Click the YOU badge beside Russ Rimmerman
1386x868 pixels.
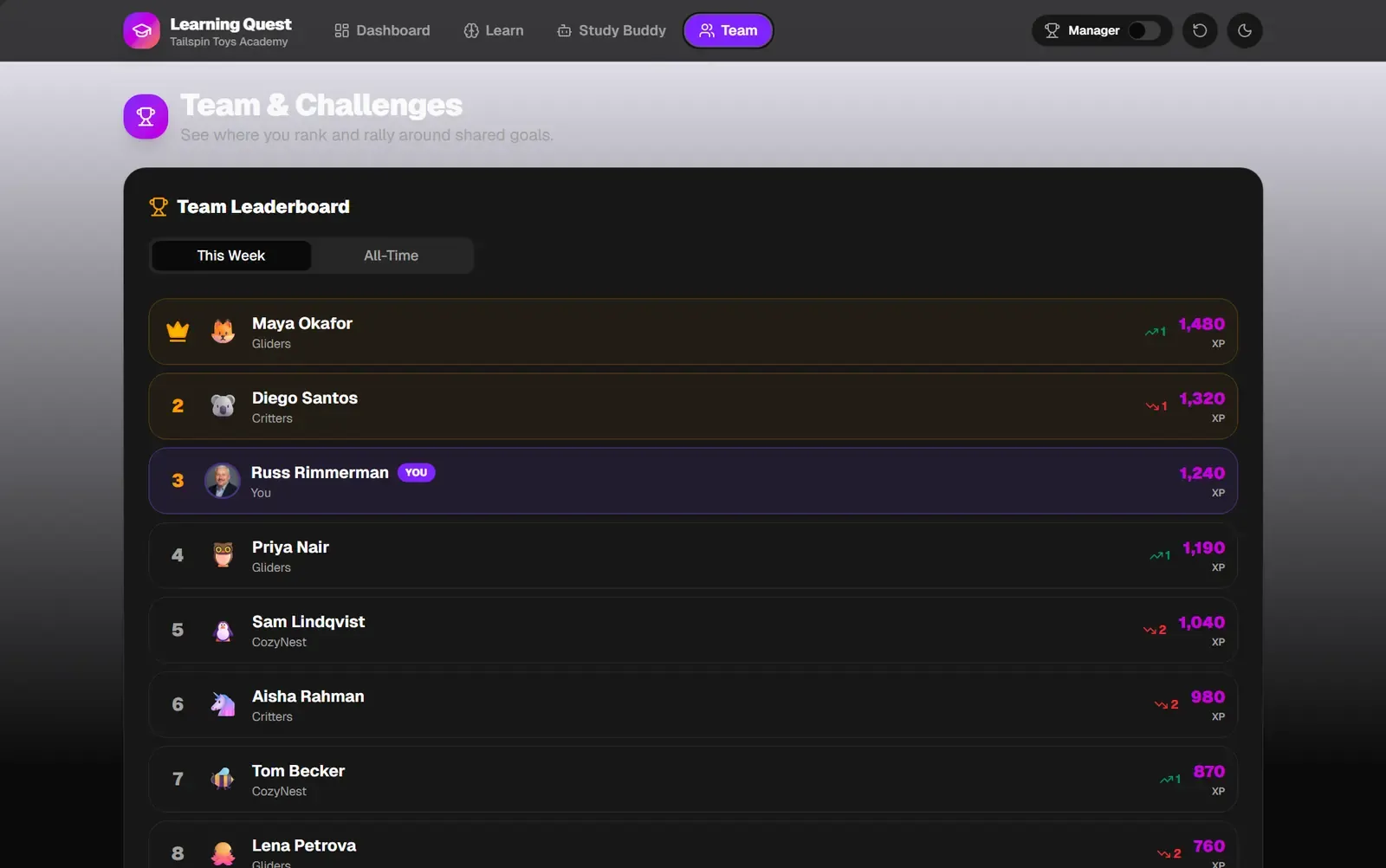click(x=416, y=472)
